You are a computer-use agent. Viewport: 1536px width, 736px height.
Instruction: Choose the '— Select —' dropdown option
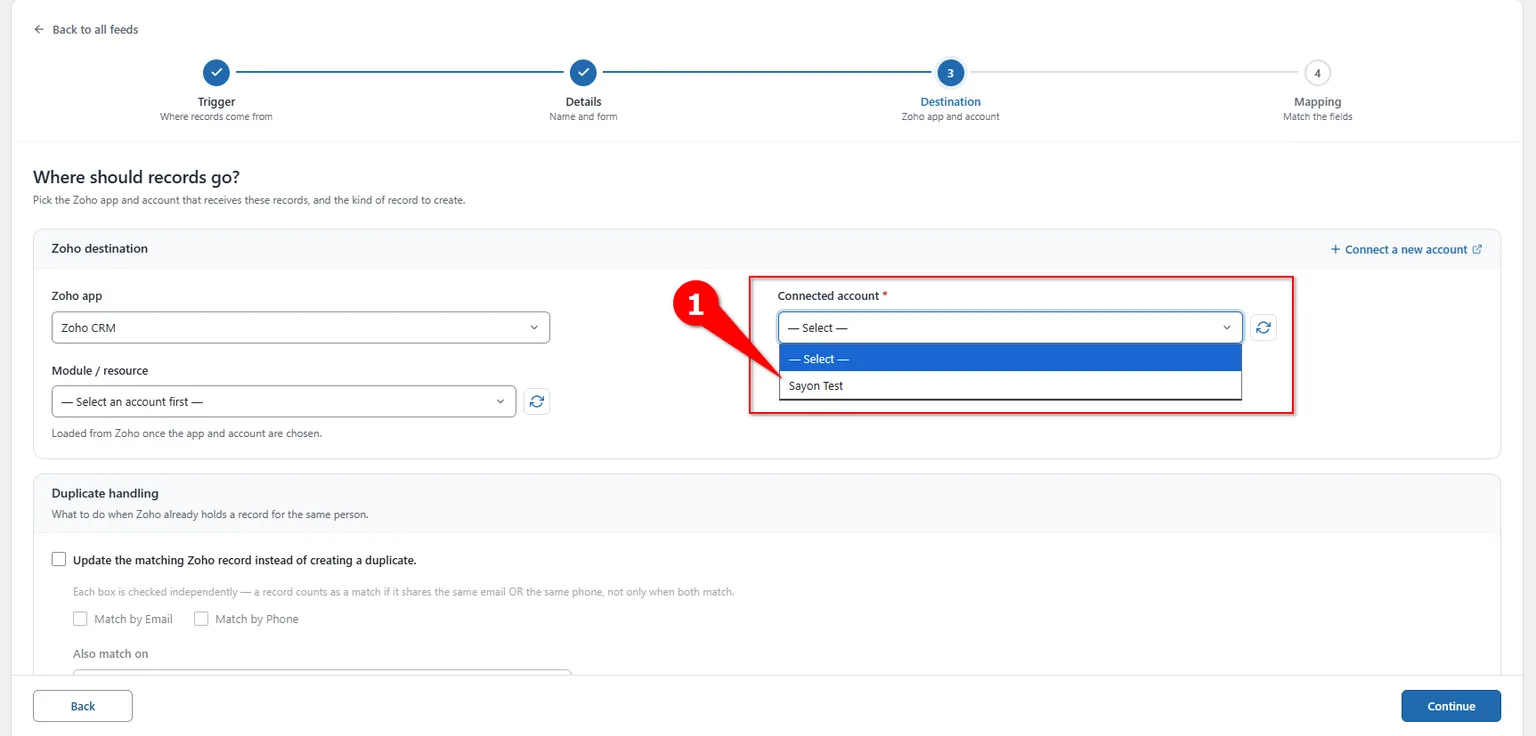pyautogui.click(x=1010, y=359)
